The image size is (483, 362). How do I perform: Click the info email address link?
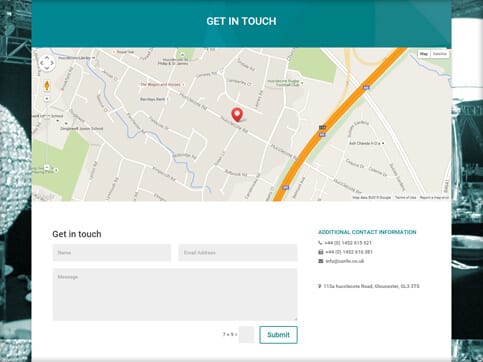345,261
